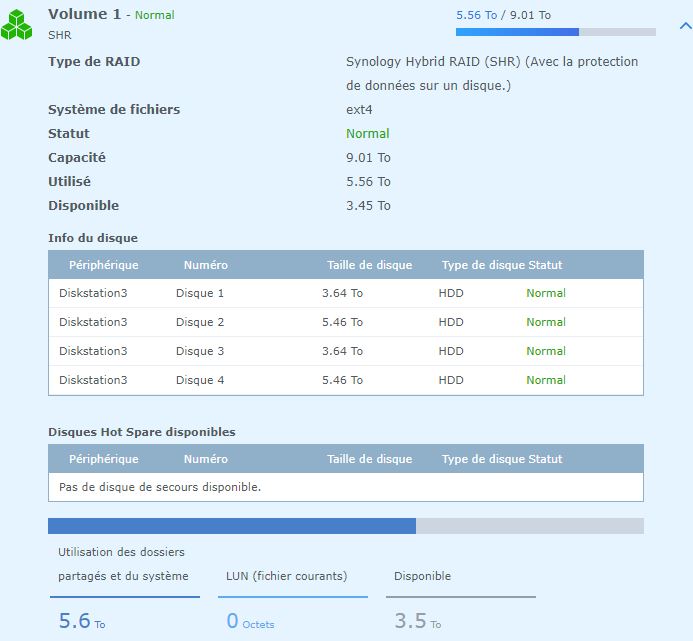Click the large storage usage bar
The image size is (693, 641).
click(346, 526)
